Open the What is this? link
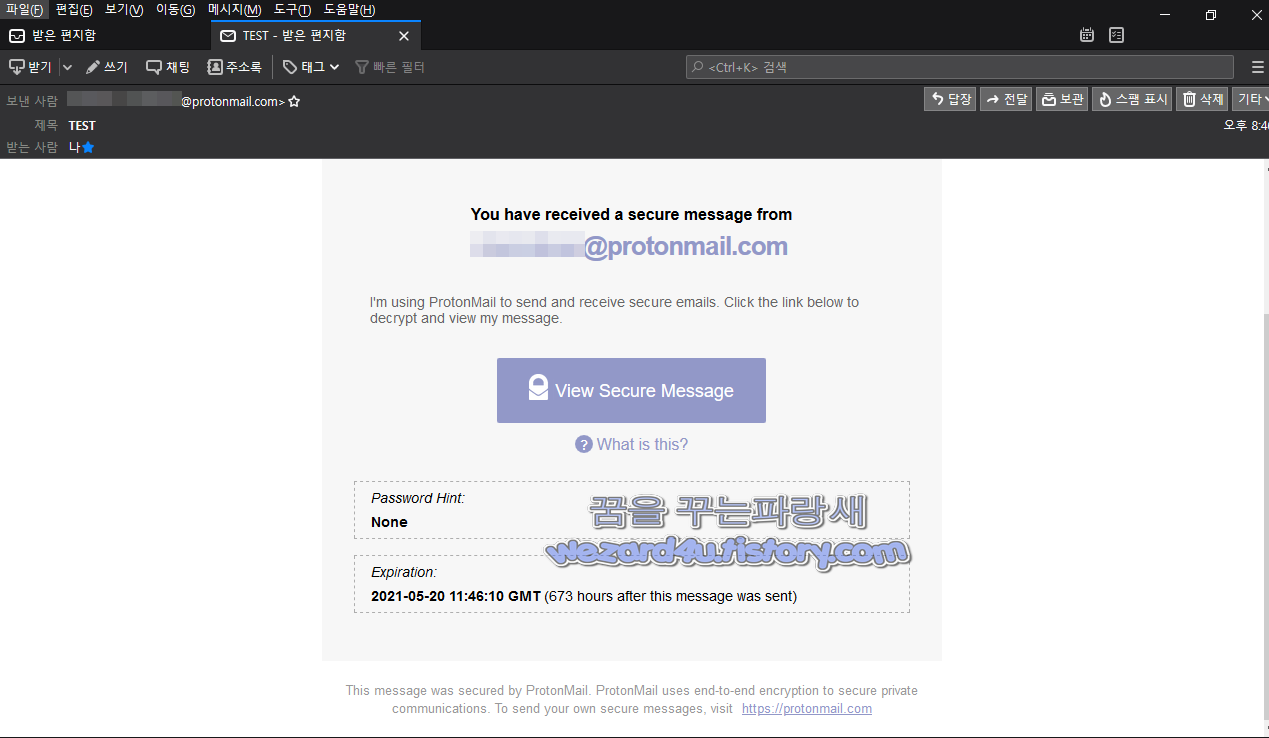Image resolution: width=1269 pixels, height=738 pixels. pos(642,444)
